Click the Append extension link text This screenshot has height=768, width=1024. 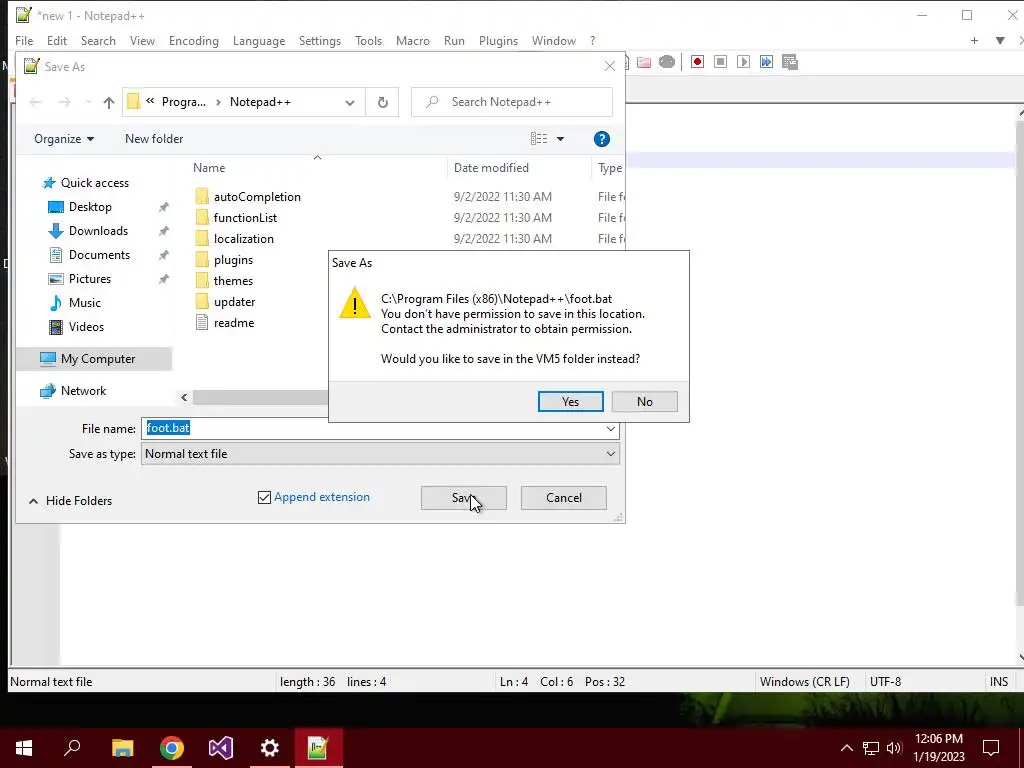coord(322,497)
